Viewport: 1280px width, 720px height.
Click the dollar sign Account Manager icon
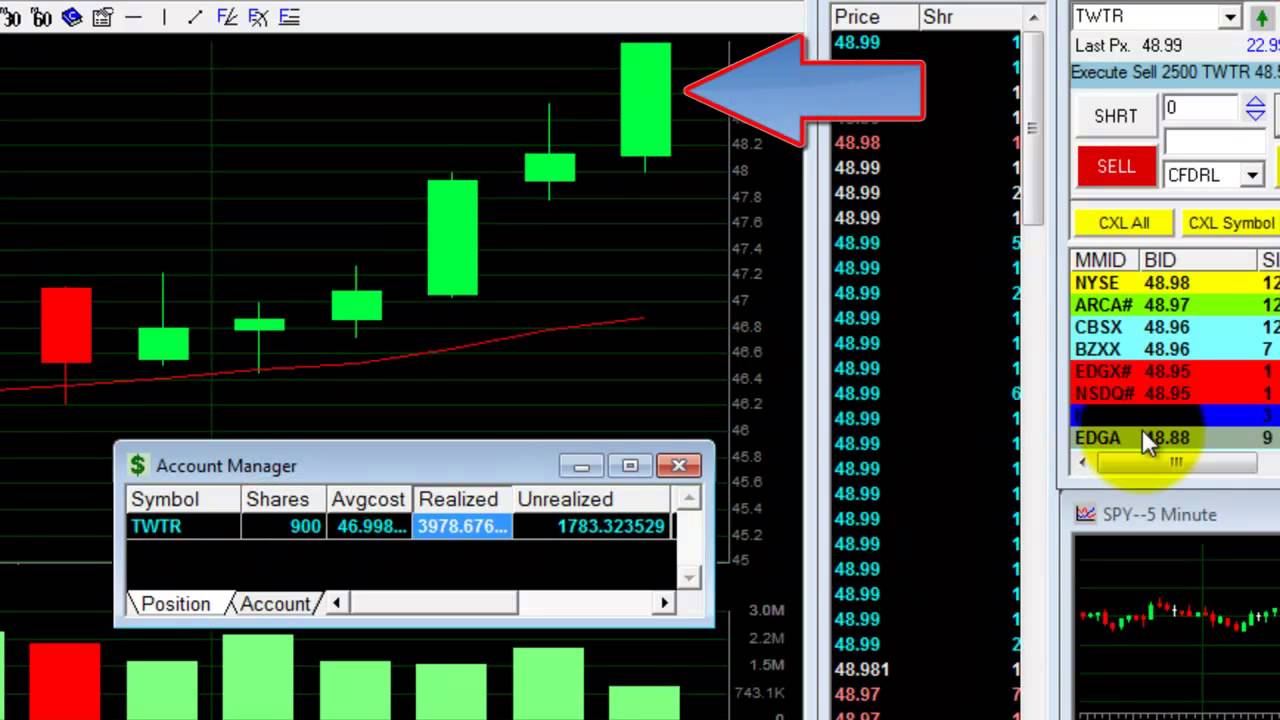[138, 465]
